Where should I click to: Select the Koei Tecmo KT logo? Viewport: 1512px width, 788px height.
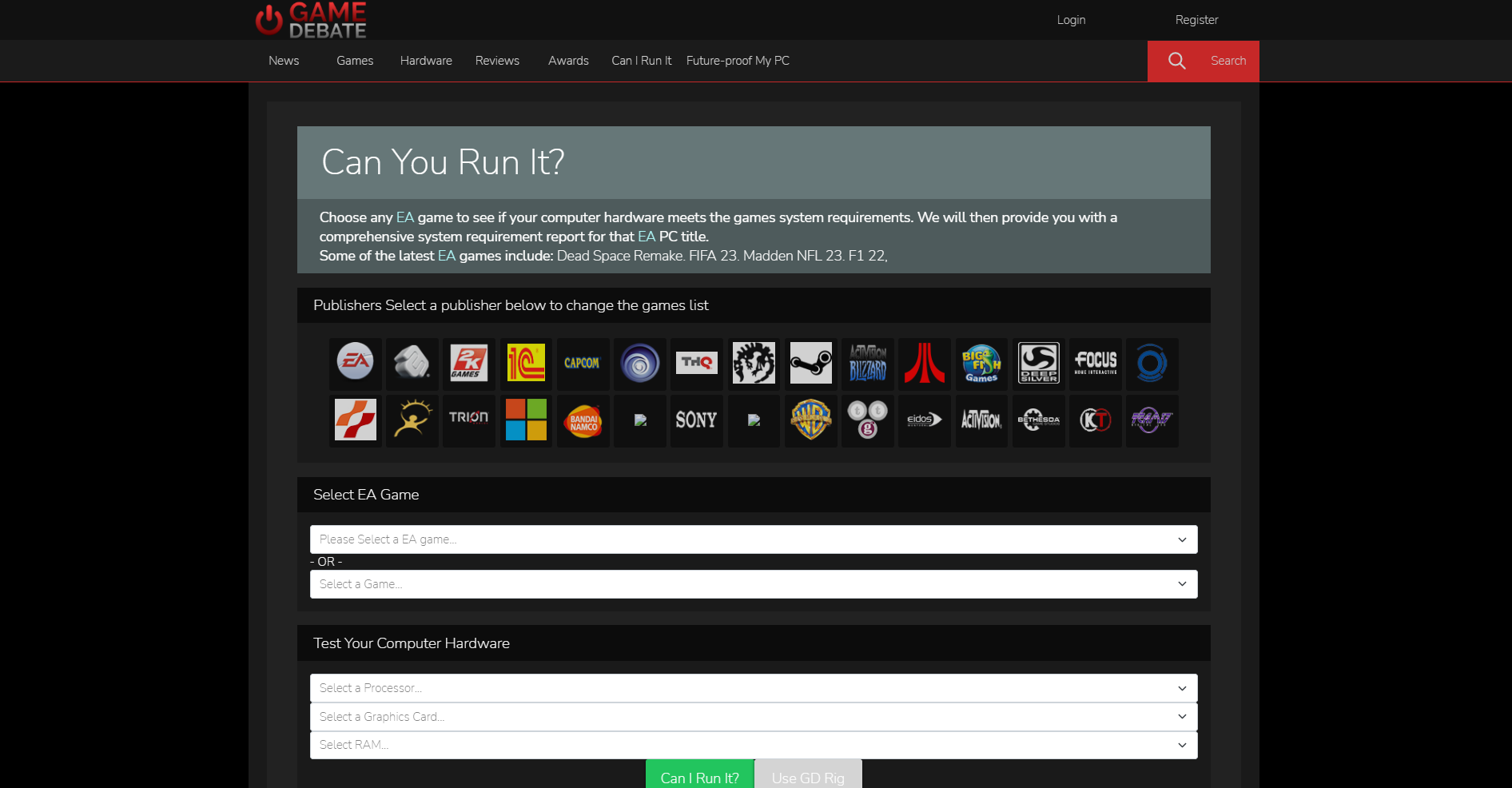coord(1096,420)
